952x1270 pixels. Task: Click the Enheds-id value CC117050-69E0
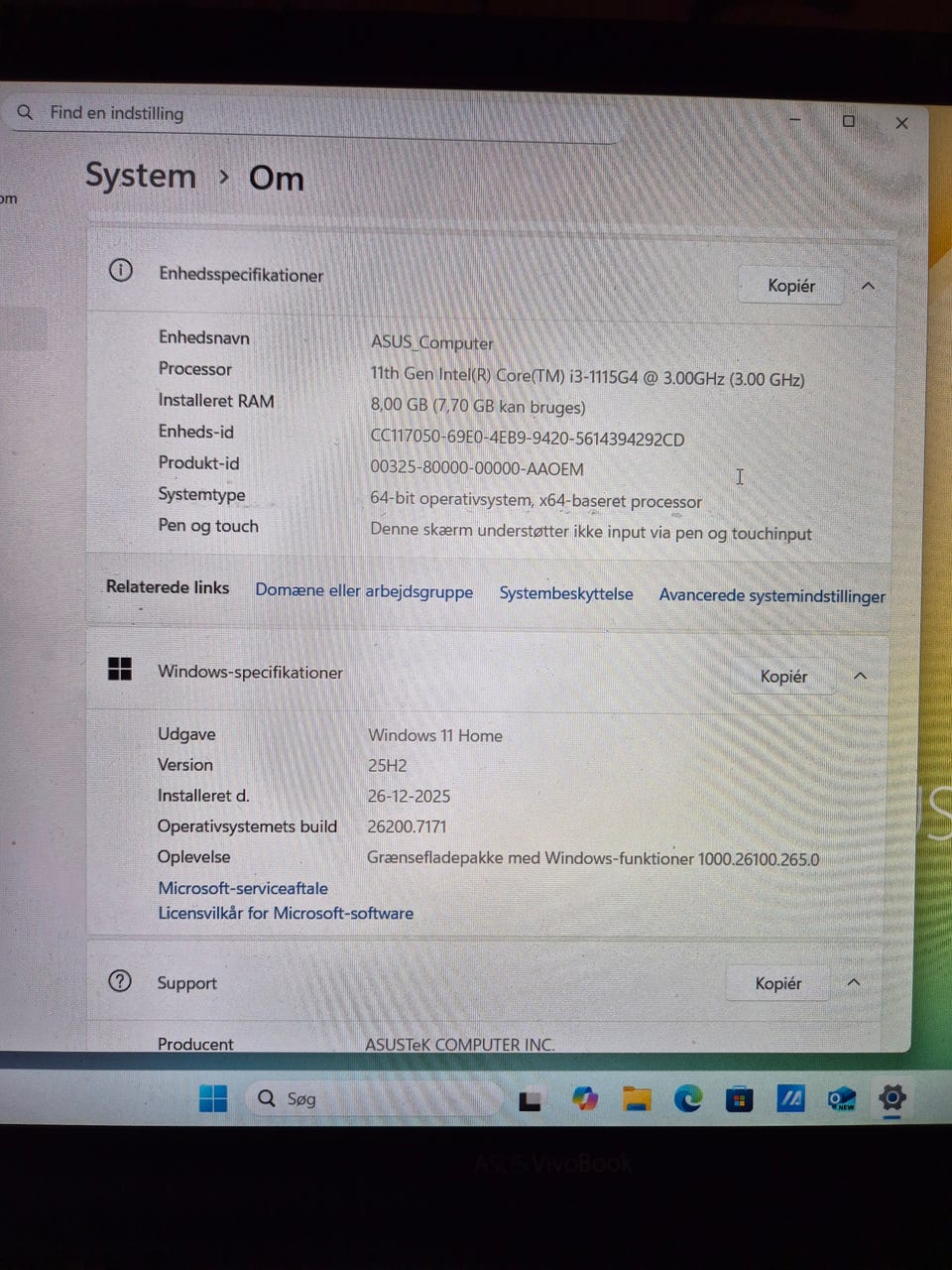528,439
